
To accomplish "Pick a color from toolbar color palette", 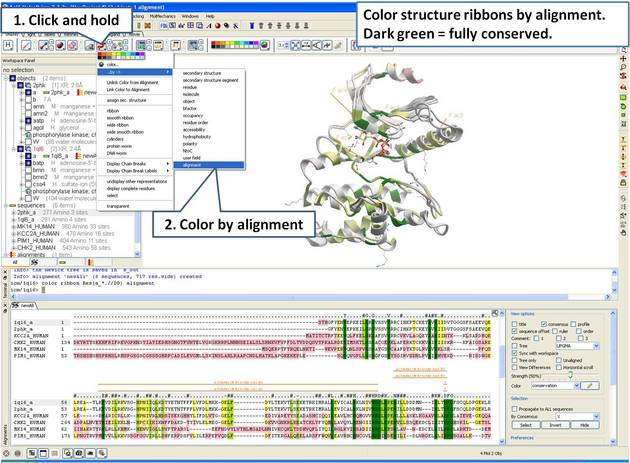I will click(x=235, y=45).
